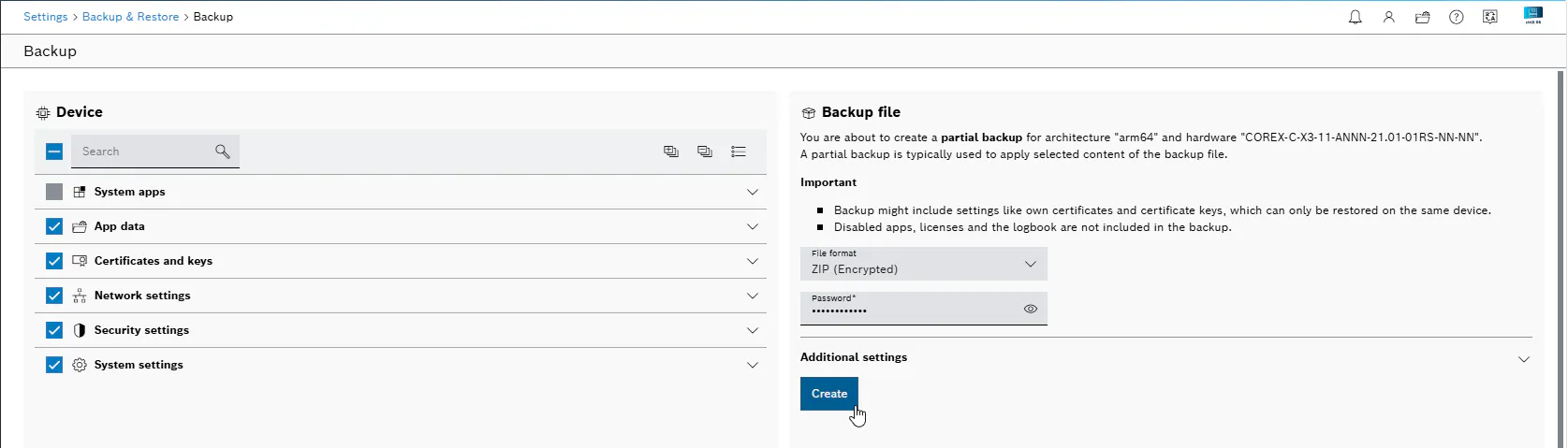Open the manage app data folder icon

pyautogui.click(x=1422, y=17)
